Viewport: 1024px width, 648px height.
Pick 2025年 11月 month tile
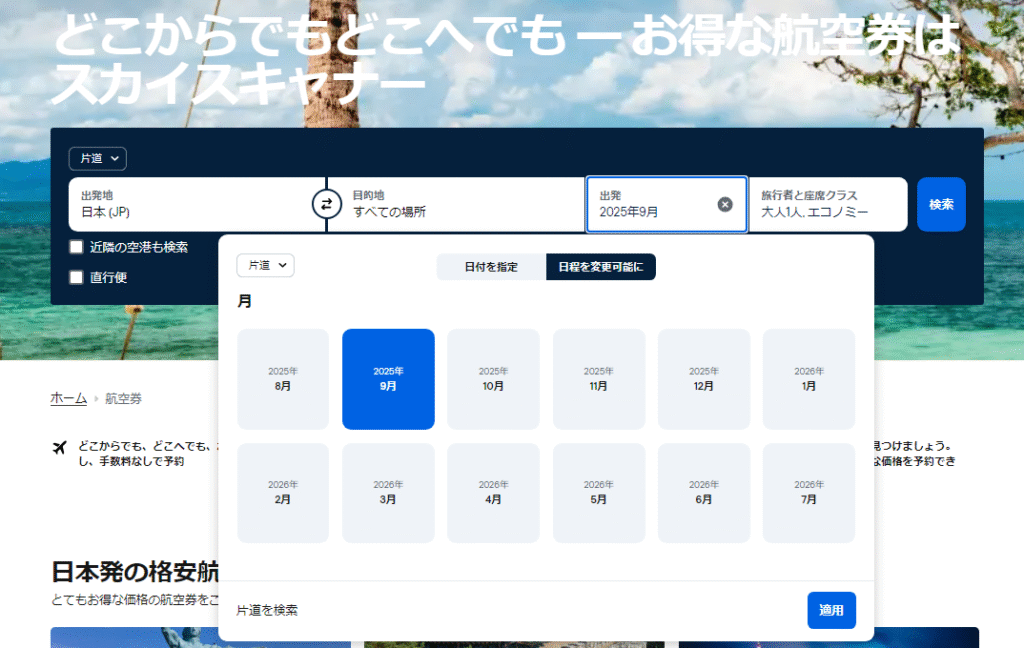(599, 379)
